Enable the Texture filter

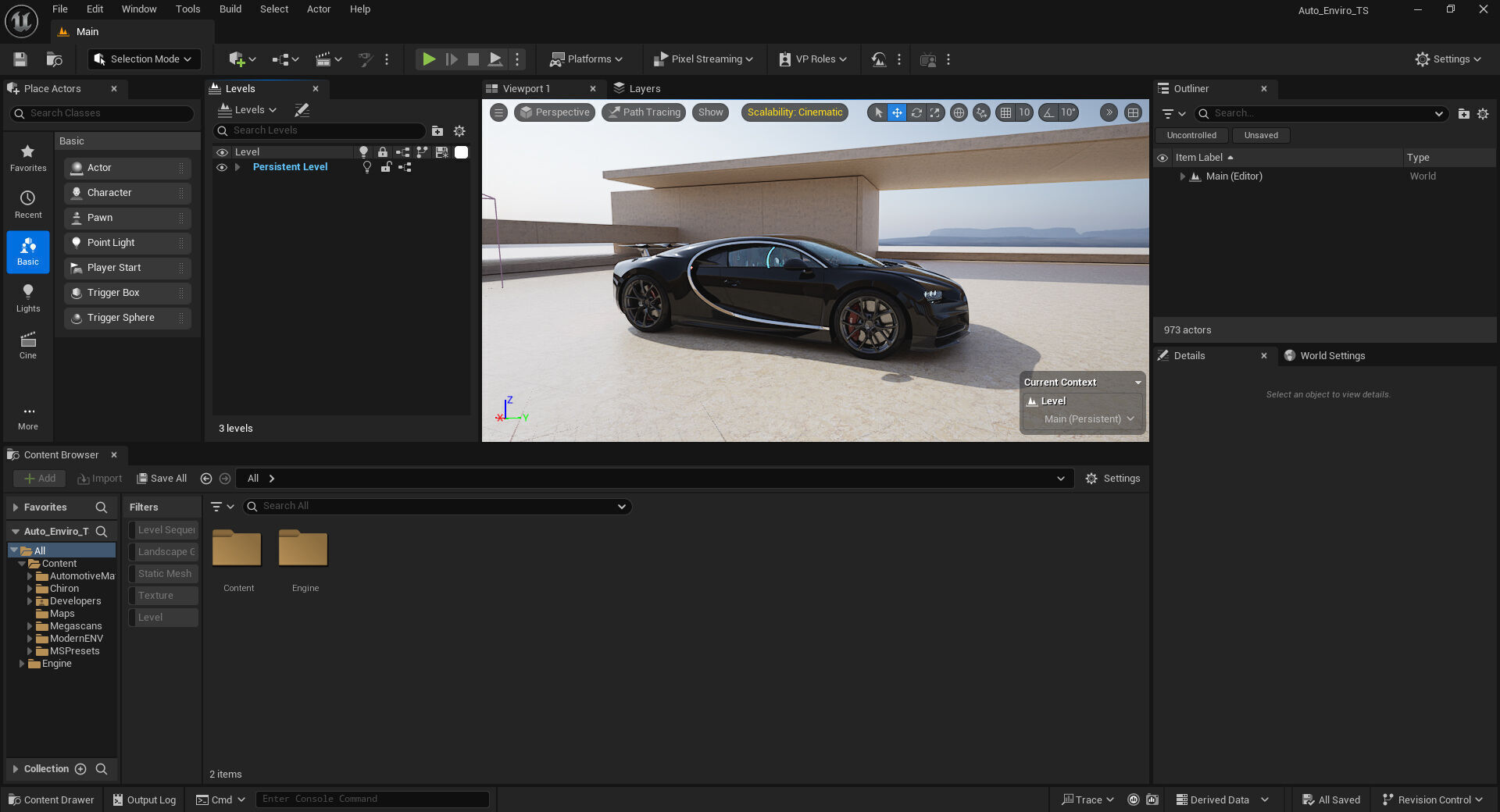coord(164,596)
